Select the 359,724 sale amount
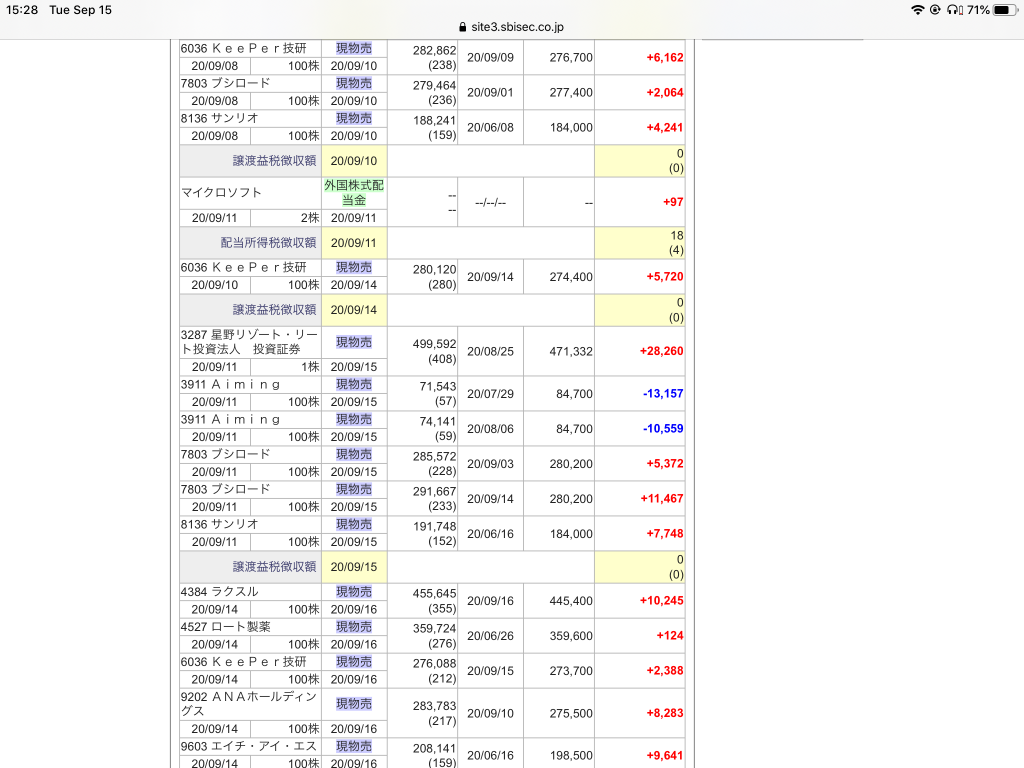1024x768 pixels. (x=434, y=629)
